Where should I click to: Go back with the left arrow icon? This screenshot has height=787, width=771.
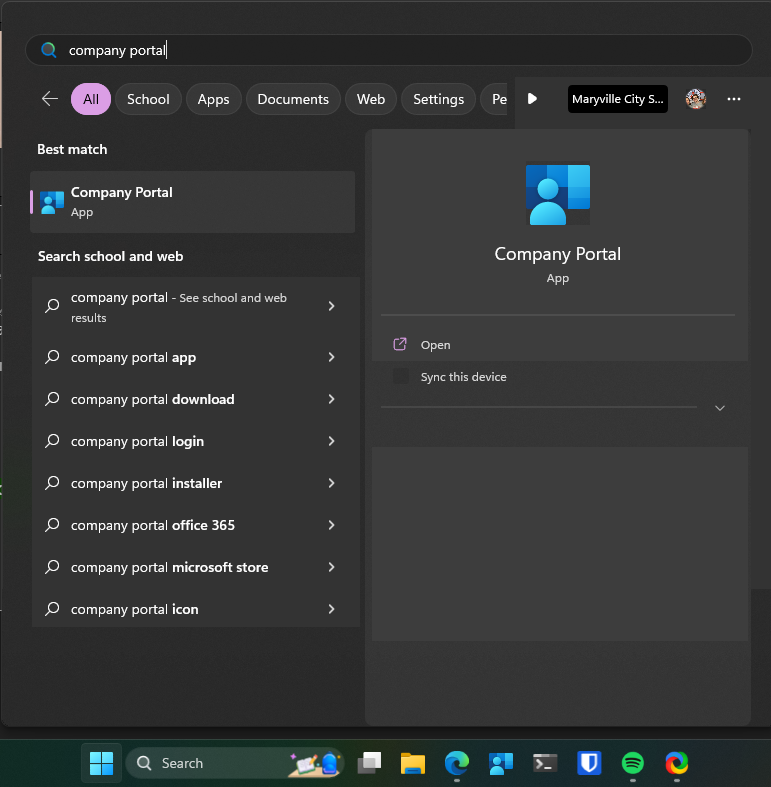pyautogui.click(x=50, y=99)
